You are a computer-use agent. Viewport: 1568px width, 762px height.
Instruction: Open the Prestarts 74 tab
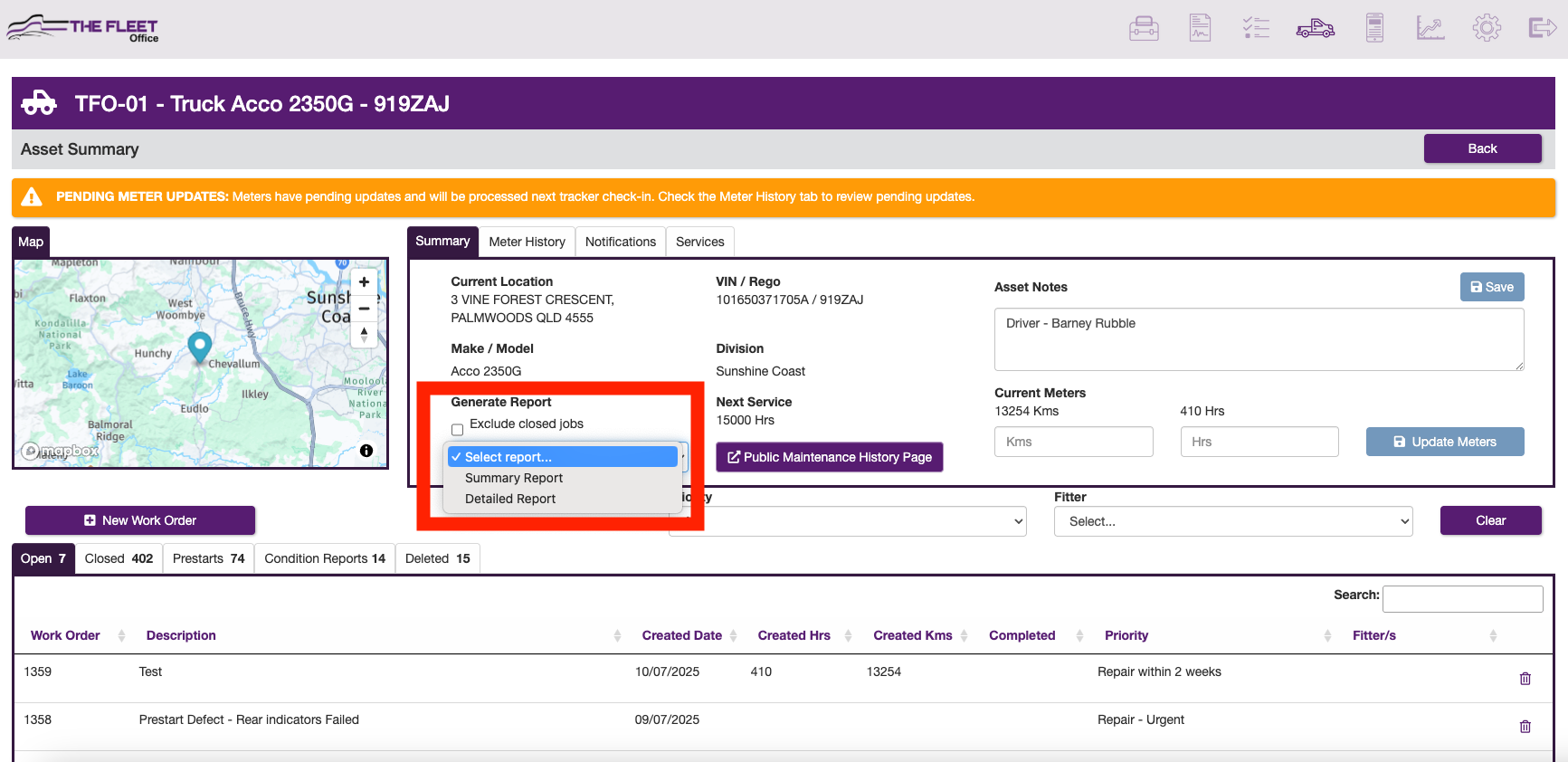(209, 558)
